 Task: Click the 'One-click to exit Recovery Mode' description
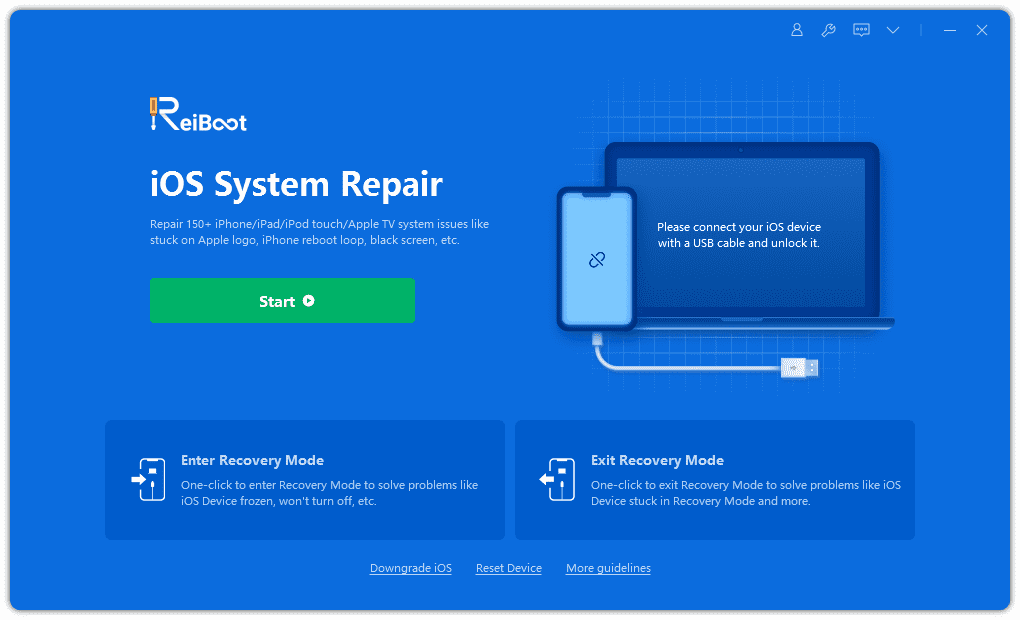click(745, 493)
